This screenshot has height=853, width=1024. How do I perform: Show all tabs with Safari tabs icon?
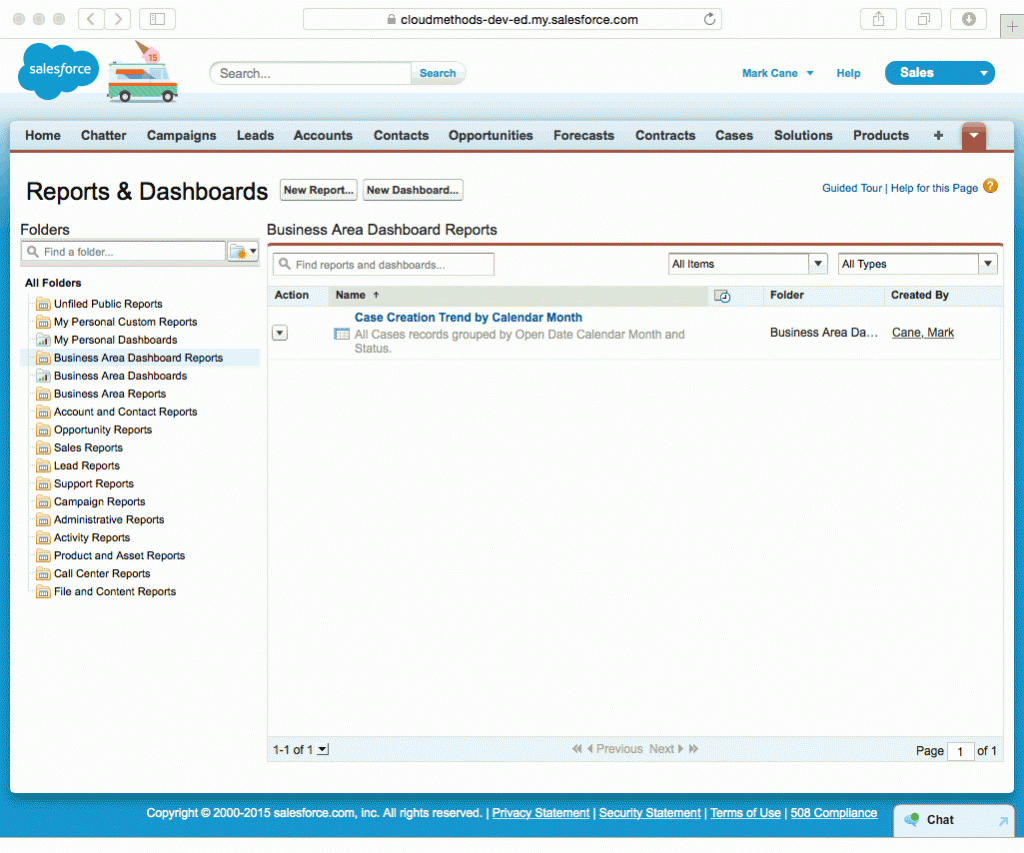[923, 19]
